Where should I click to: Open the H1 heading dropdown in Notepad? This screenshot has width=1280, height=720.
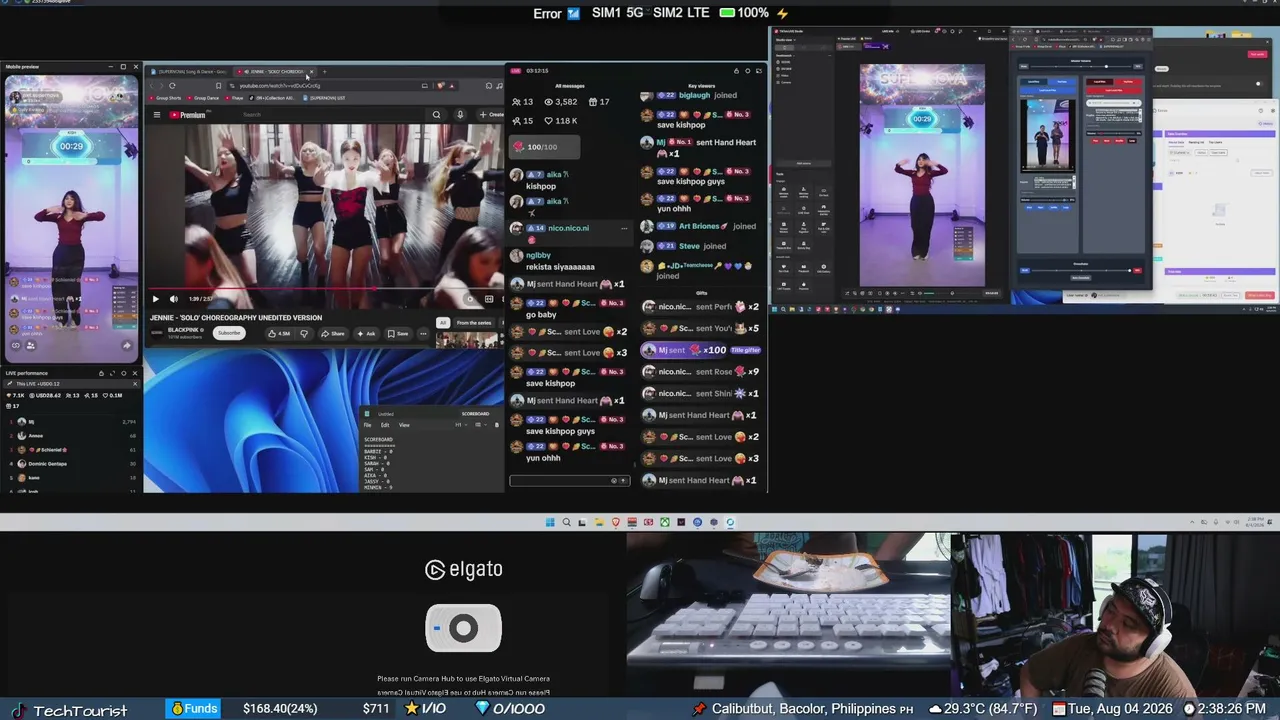(460, 425)
